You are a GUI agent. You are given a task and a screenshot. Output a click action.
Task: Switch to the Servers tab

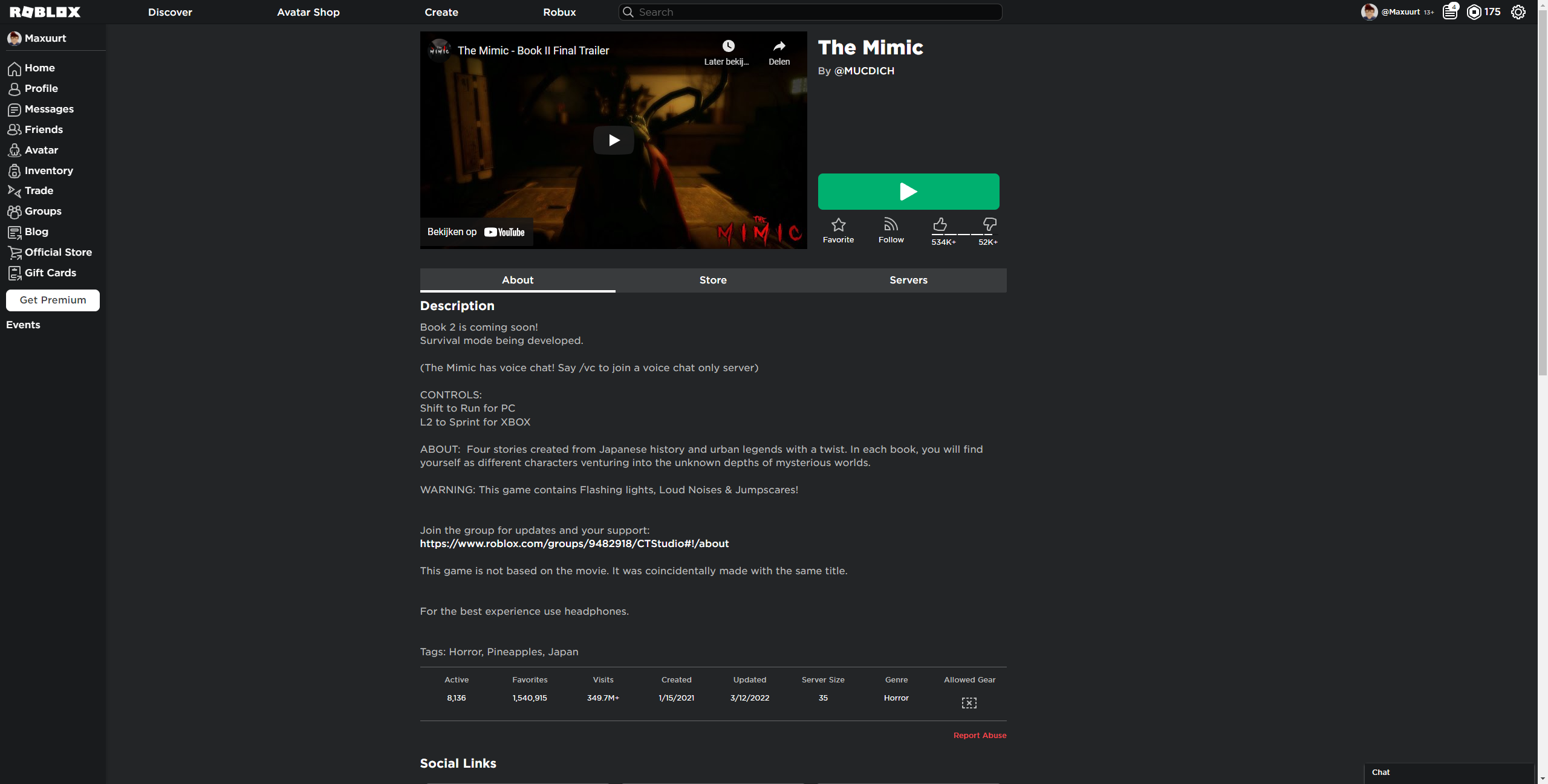pos(908,280)
